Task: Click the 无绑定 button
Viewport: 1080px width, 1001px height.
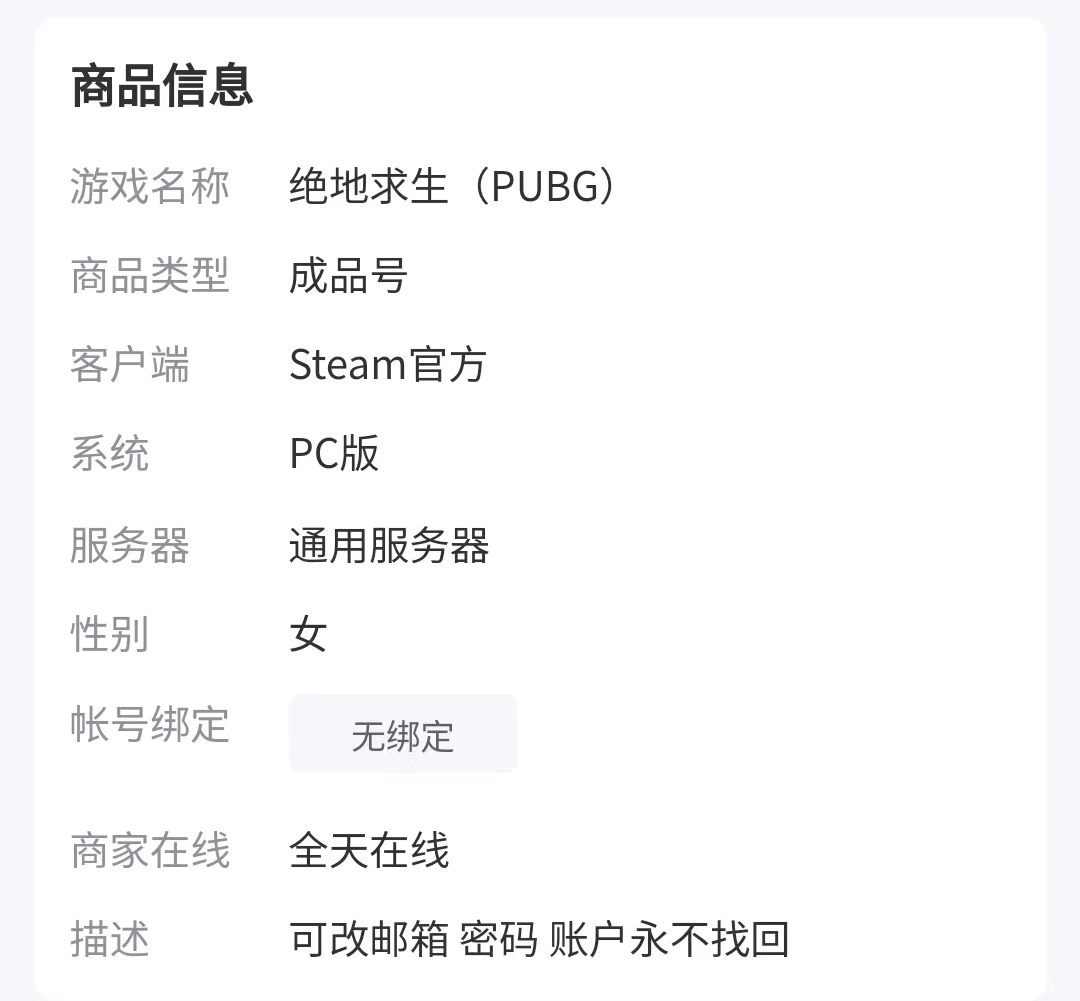Action: pos(403,735)
